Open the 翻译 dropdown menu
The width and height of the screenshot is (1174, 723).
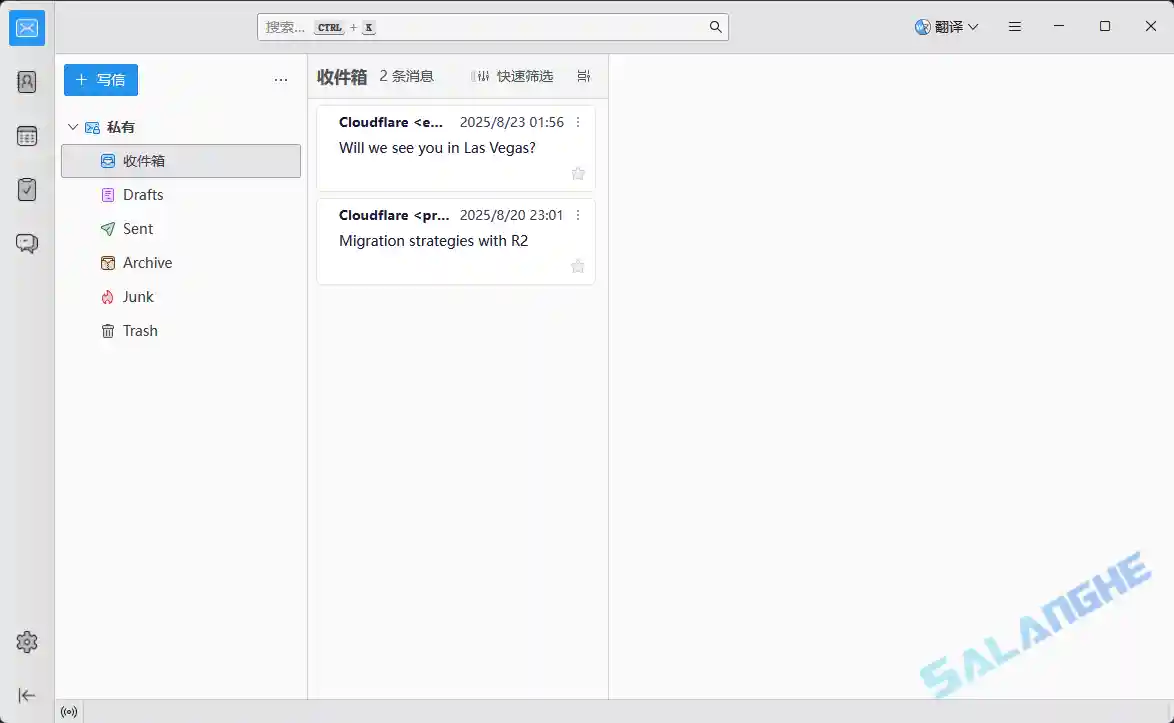click(946, 27)
